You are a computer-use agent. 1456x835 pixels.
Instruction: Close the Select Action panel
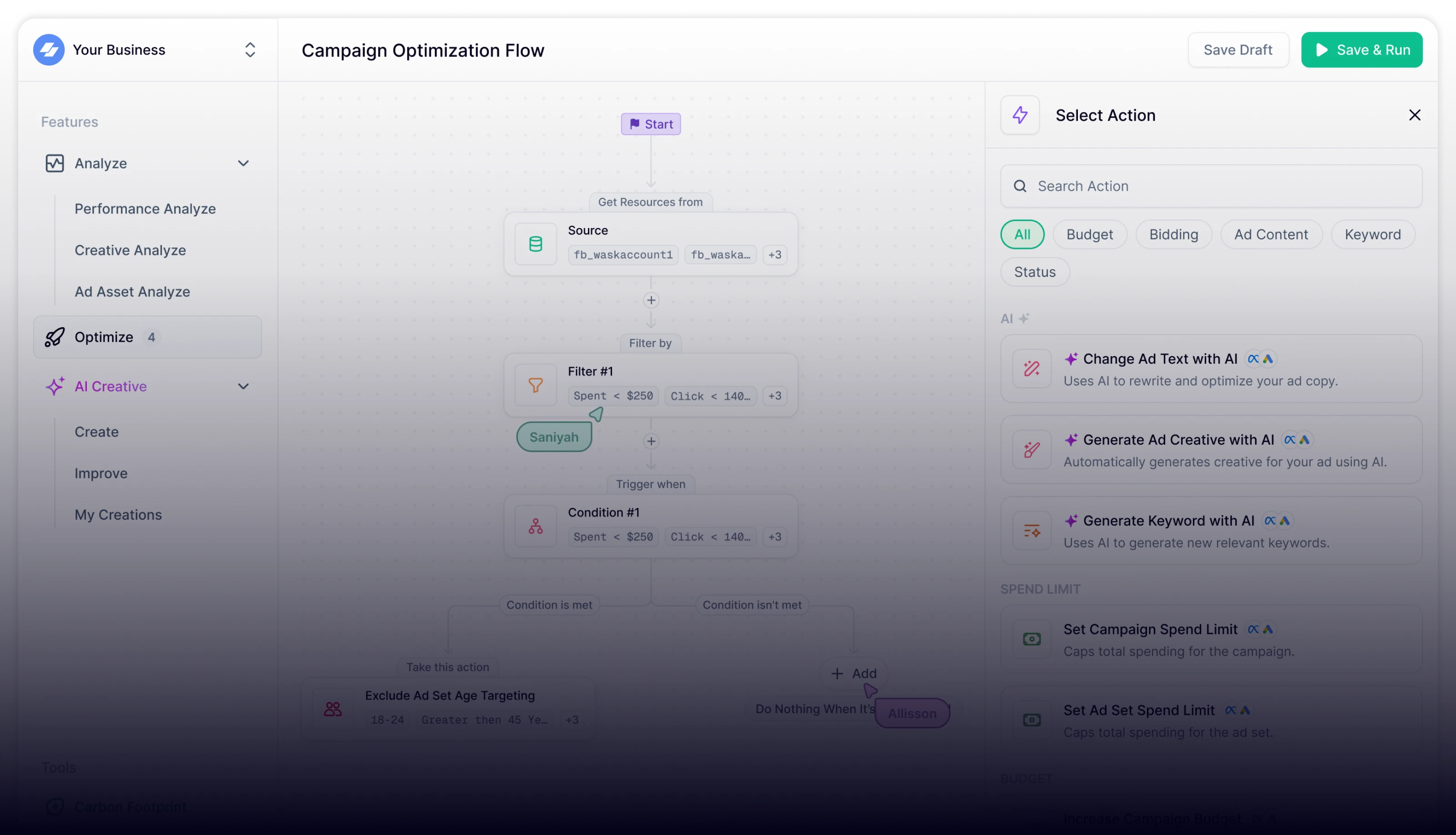pyautogui.click(x=1414, y=115)
